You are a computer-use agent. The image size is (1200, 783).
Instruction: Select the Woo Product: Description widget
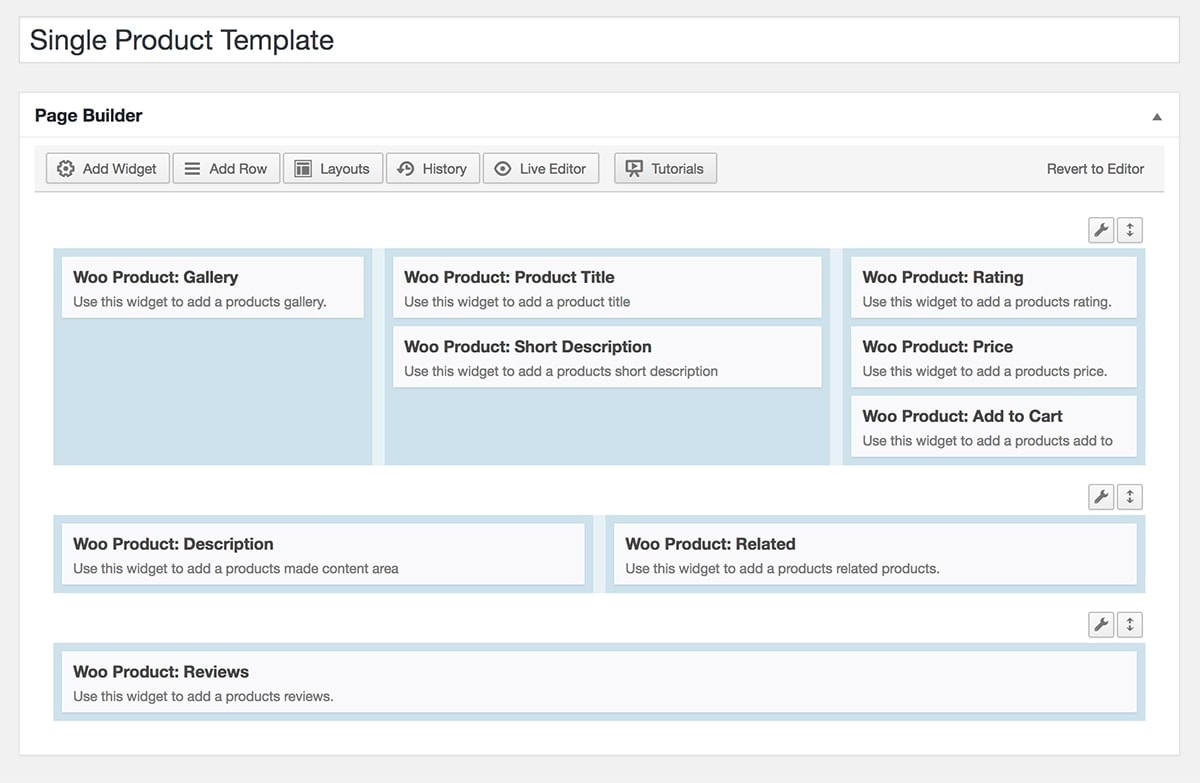click(323, 555)
